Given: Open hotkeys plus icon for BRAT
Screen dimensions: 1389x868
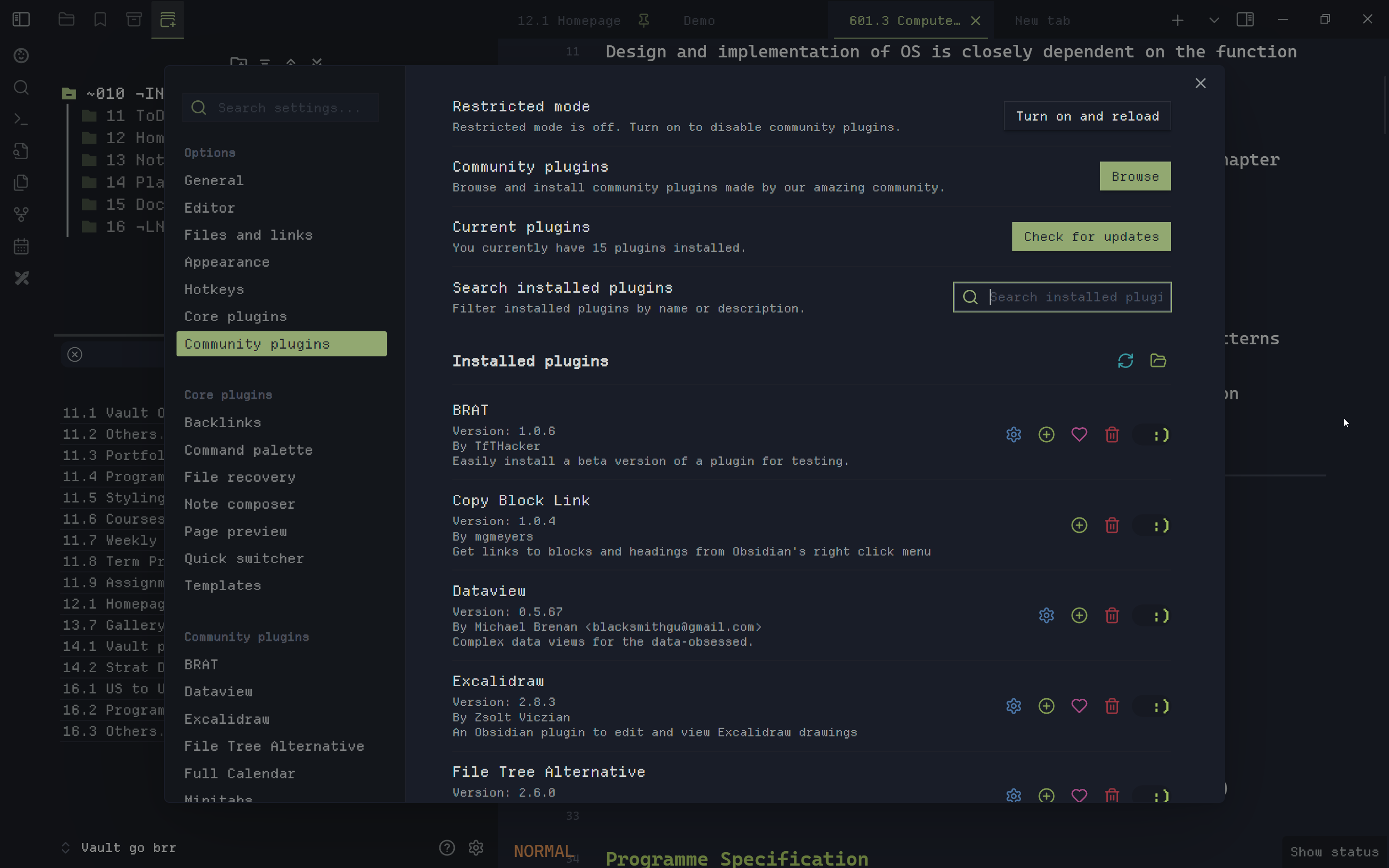Looking at the screenshot, I should 1047,434.
